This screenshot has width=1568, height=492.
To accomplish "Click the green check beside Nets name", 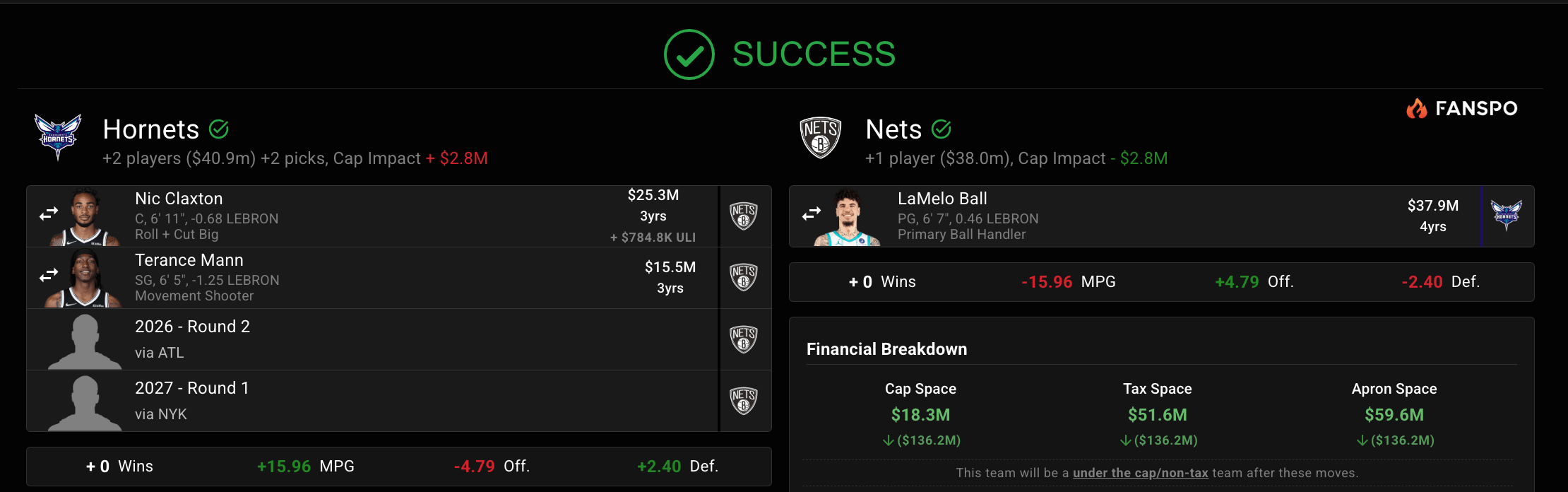I will (942, 129).
